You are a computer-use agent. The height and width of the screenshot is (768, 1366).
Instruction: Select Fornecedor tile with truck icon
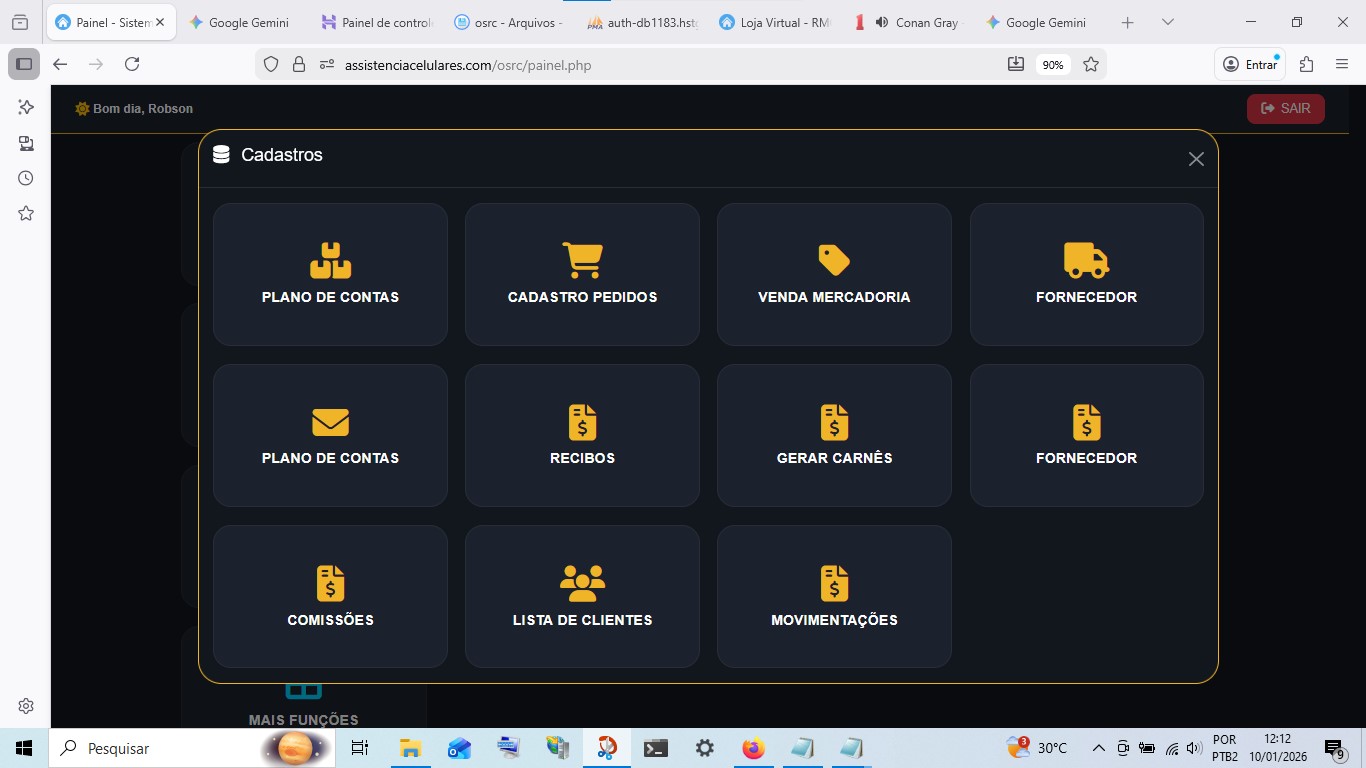pos(1086,275)
